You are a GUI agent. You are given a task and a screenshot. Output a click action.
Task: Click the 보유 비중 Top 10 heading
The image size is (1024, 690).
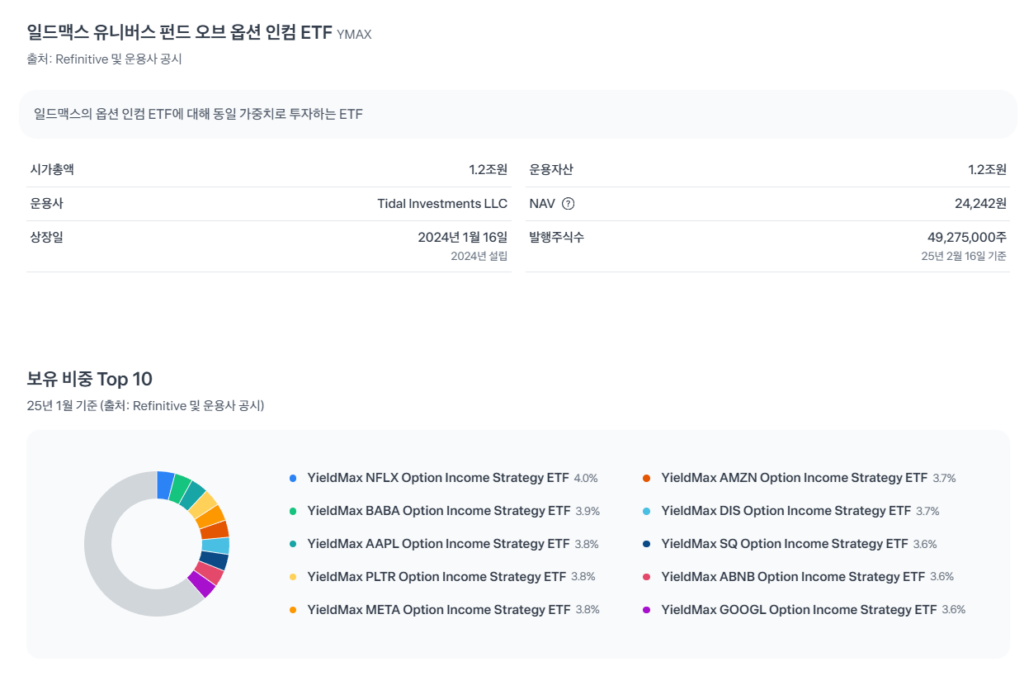coord(89,379)
